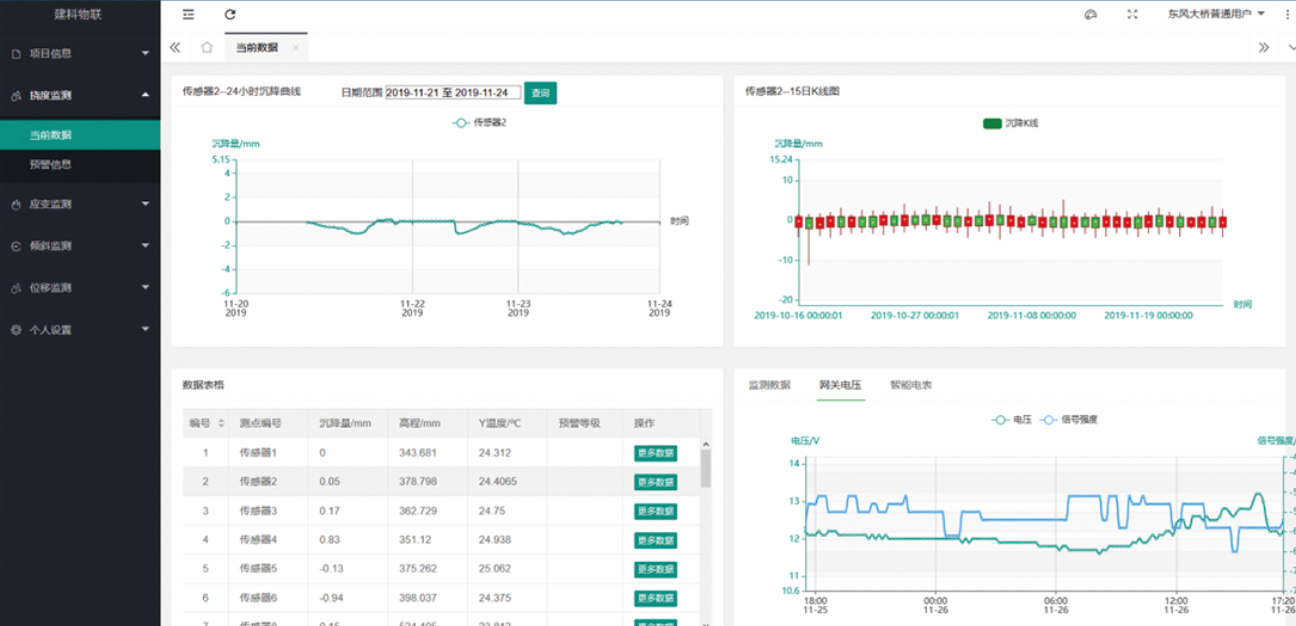Click 更多数据 for 传感器3
Viewport: 1296px width, 626px height.
655,511
